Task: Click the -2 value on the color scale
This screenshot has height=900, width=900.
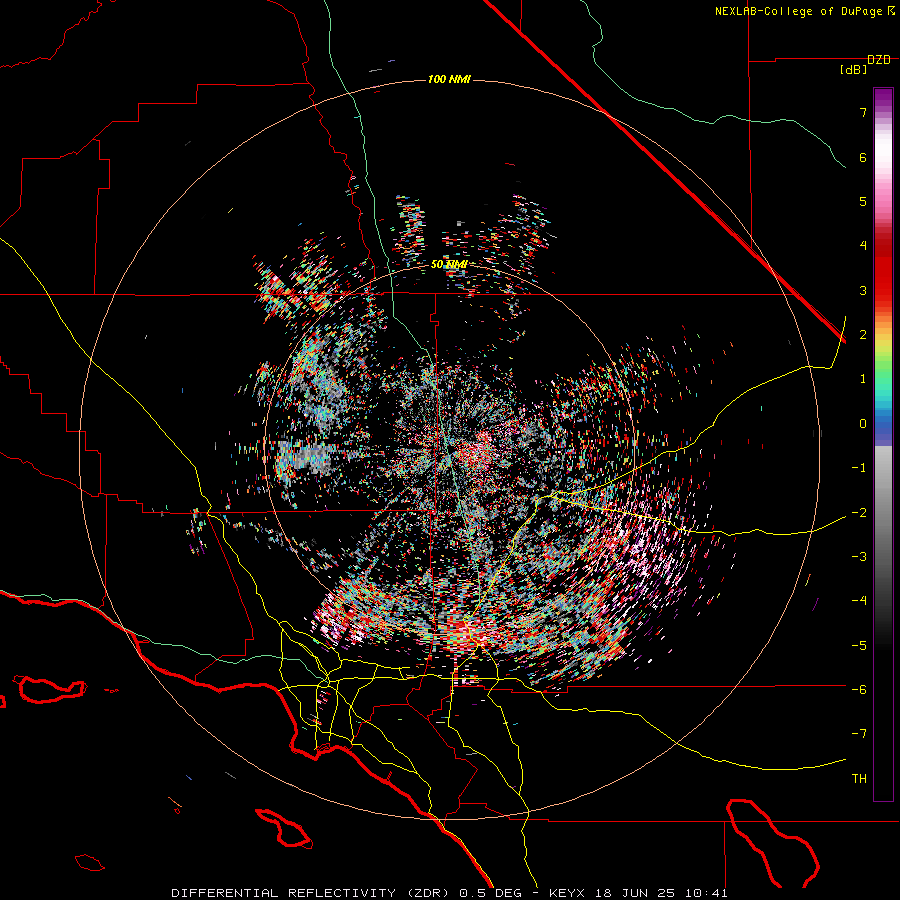Action: (x=859, y=513)
